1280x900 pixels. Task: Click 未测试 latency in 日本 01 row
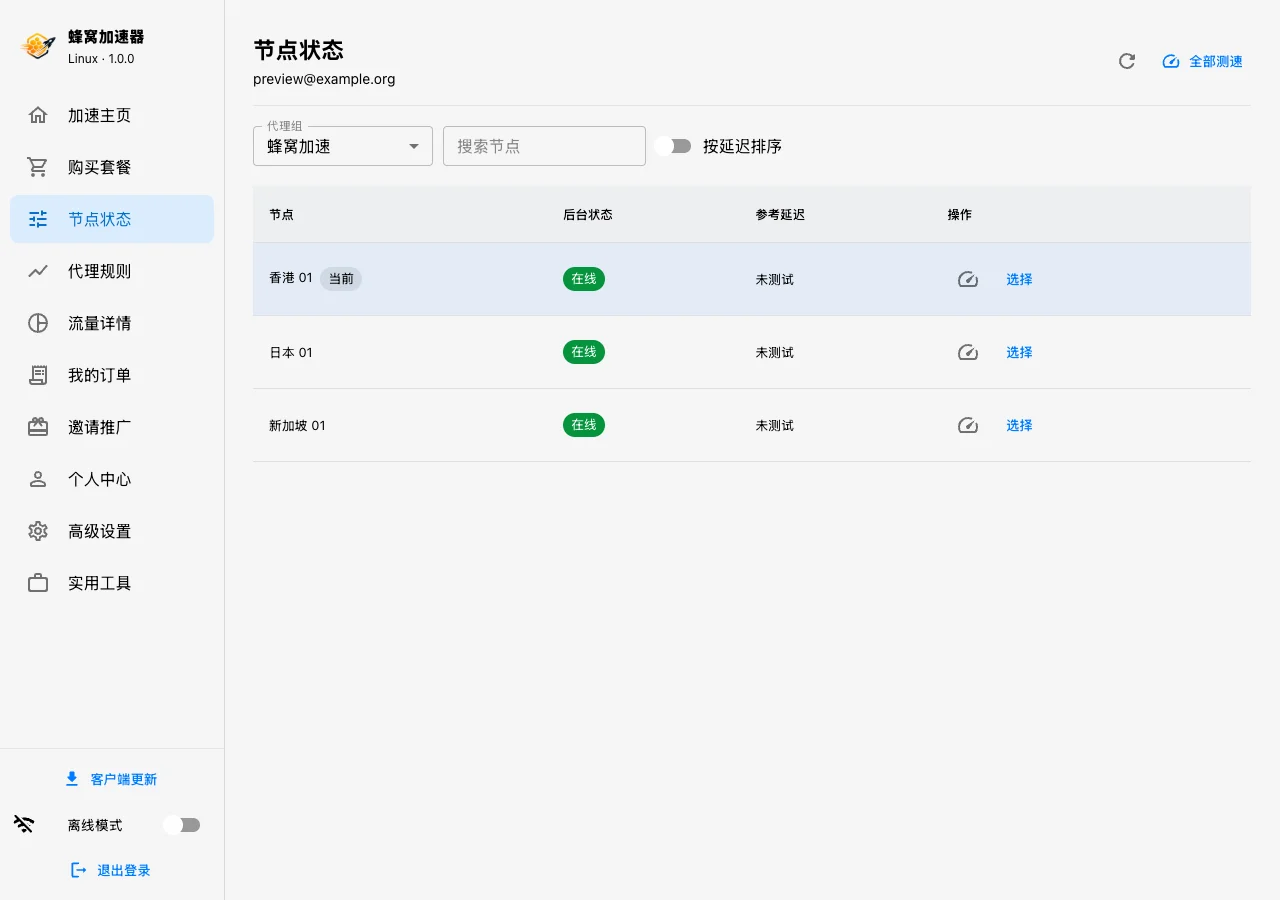[x=775, y=352]
